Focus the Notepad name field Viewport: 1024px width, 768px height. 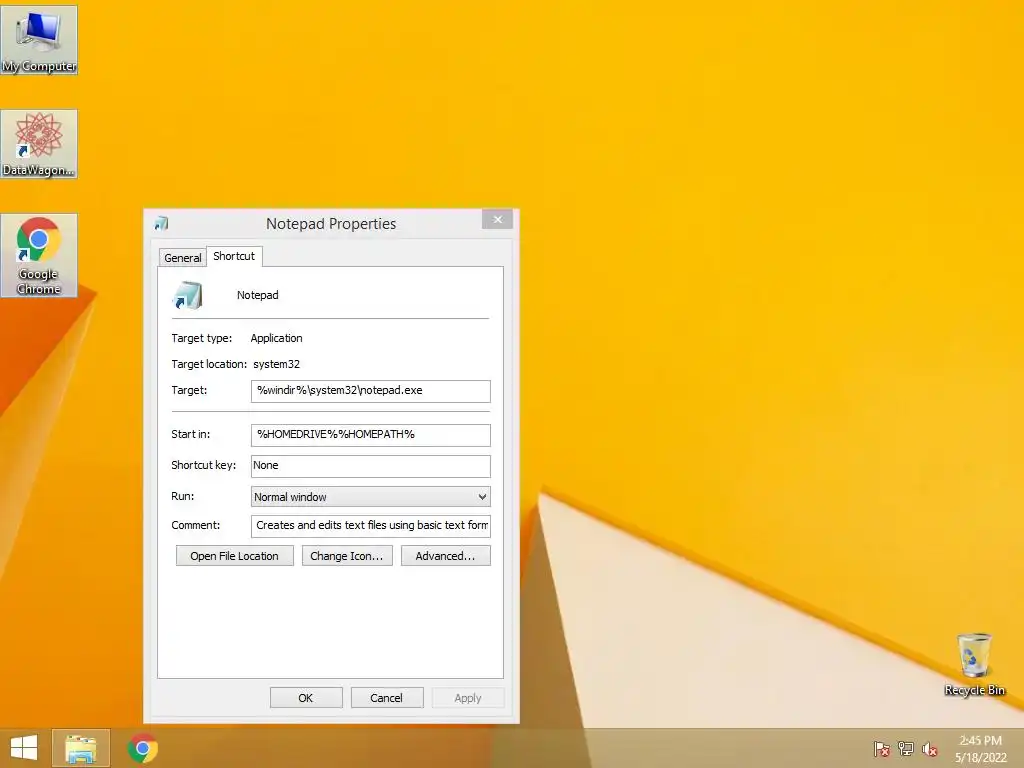pos(257,295)
